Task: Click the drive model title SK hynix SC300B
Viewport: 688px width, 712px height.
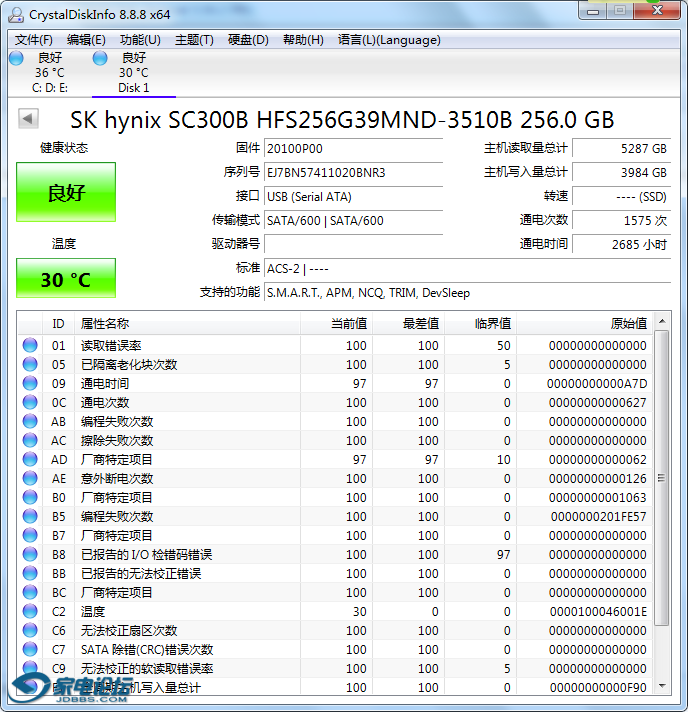Action: pos(342,120)
